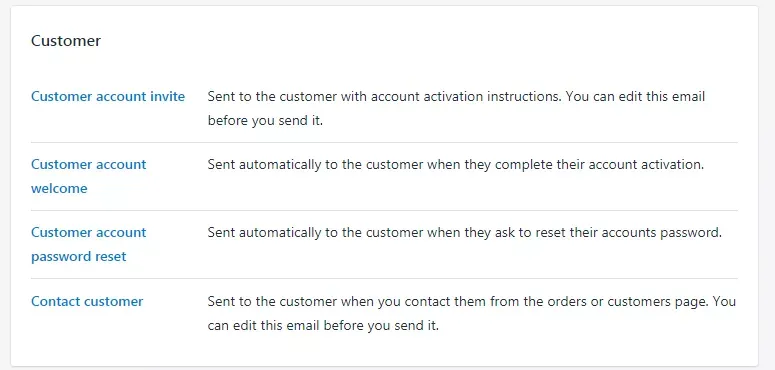Click "Sent automatically" in the welcome row description

tap(264, 164)
